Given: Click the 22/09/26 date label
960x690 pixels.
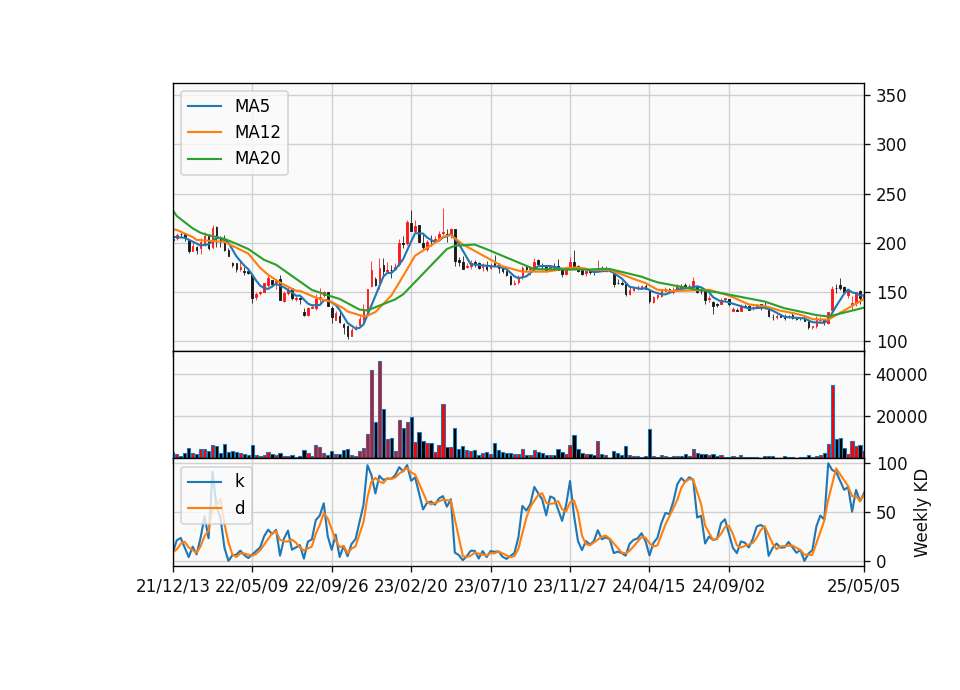Looking at the screenshot, I should 331,586.
